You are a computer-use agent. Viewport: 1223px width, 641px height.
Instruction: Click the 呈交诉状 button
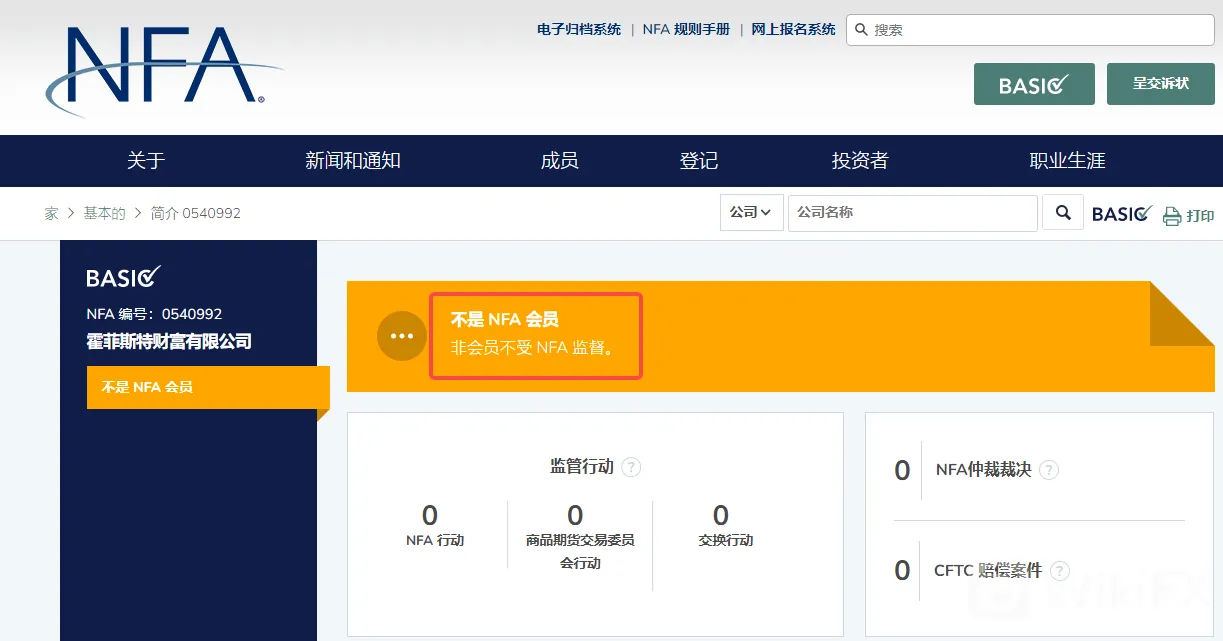[1161, 84]
